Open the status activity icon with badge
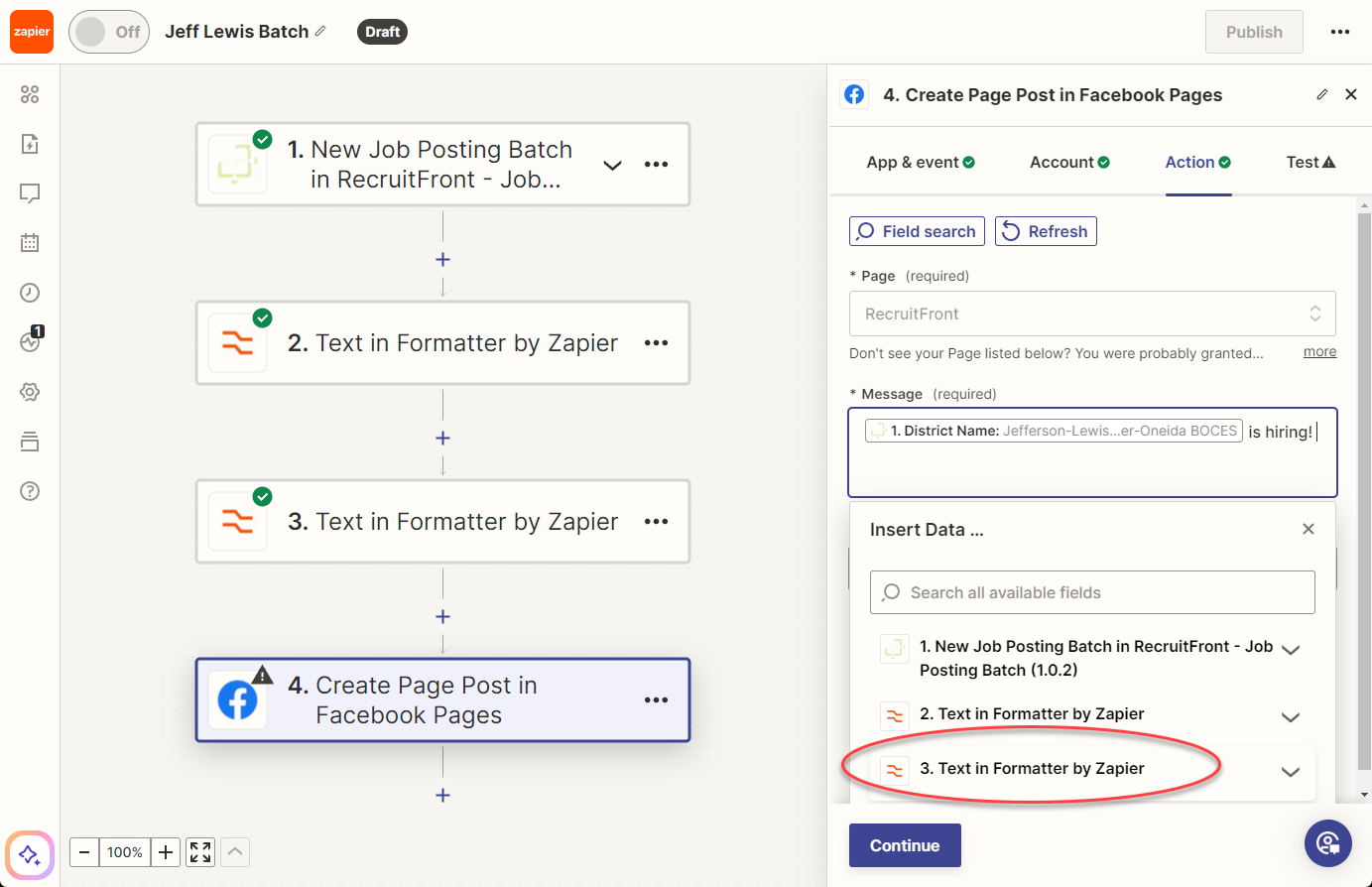This screenshot has height=887, width=1372. [31, 340]
